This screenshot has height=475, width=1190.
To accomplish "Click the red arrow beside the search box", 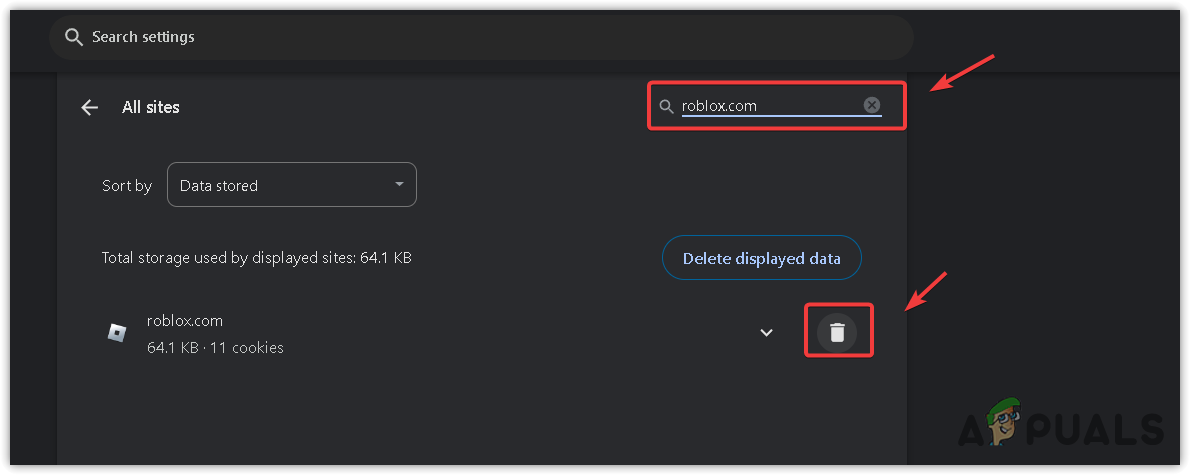I will (x=962, y=72).
